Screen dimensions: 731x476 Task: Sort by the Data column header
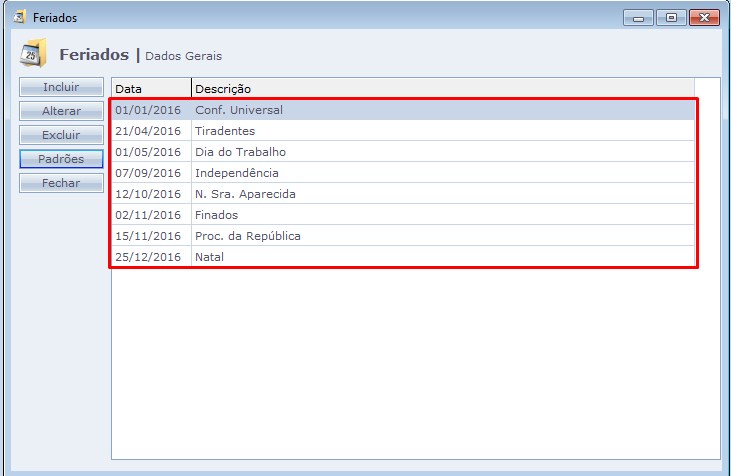click(x=150, y=89)
